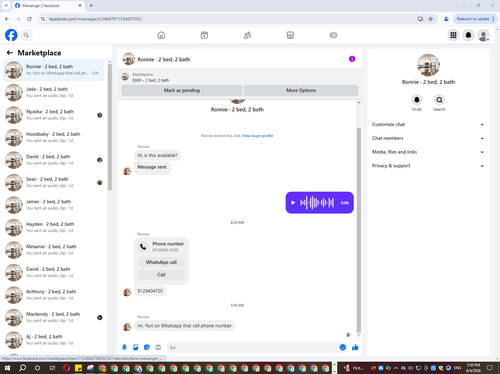
Task: Open the Facebook menu grid icon
Action: pyautogui.click(x=453, y=35)
